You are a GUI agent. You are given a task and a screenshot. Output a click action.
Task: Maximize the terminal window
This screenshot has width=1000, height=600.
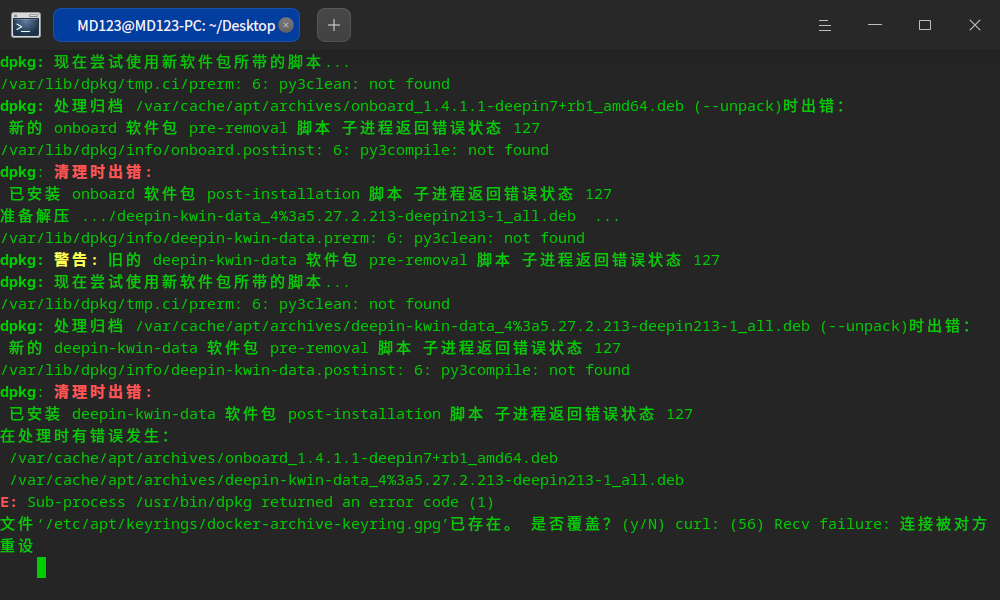tap(925, 26)
